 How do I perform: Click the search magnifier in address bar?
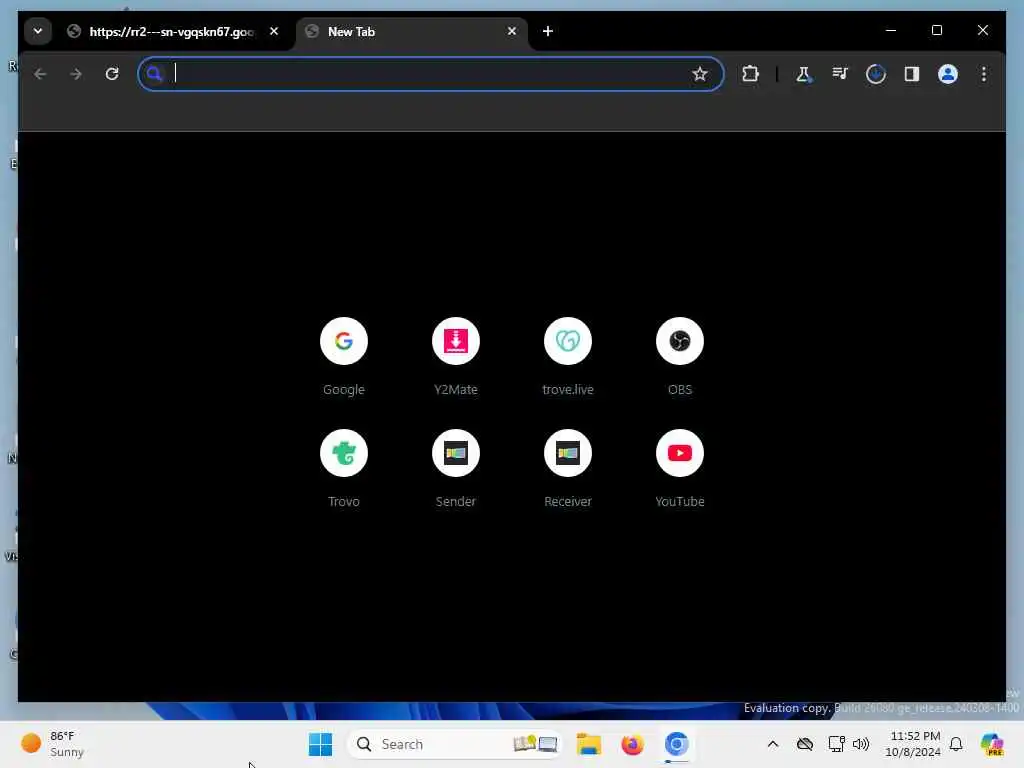tap(154, 74)
